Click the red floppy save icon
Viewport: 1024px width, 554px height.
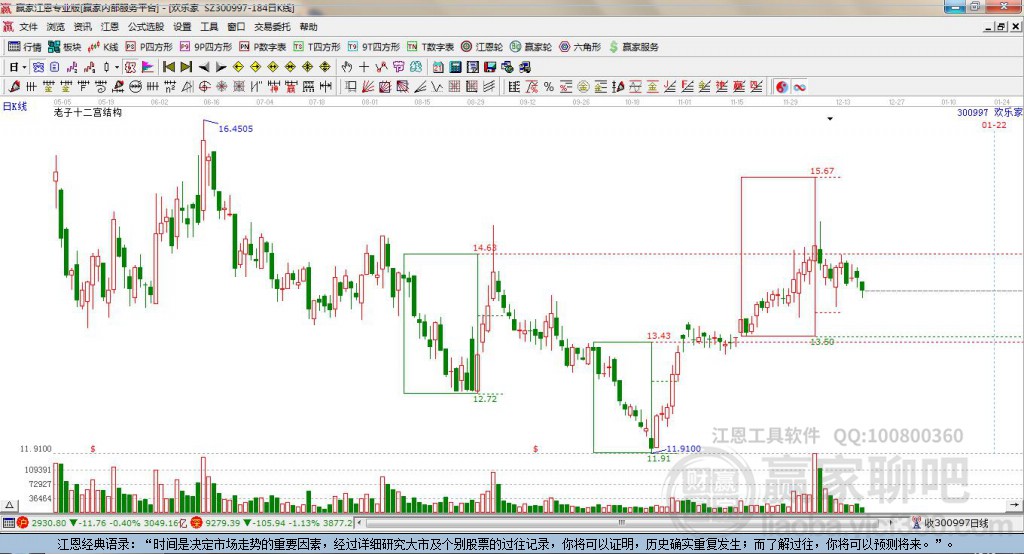click(x=490, y=67)
